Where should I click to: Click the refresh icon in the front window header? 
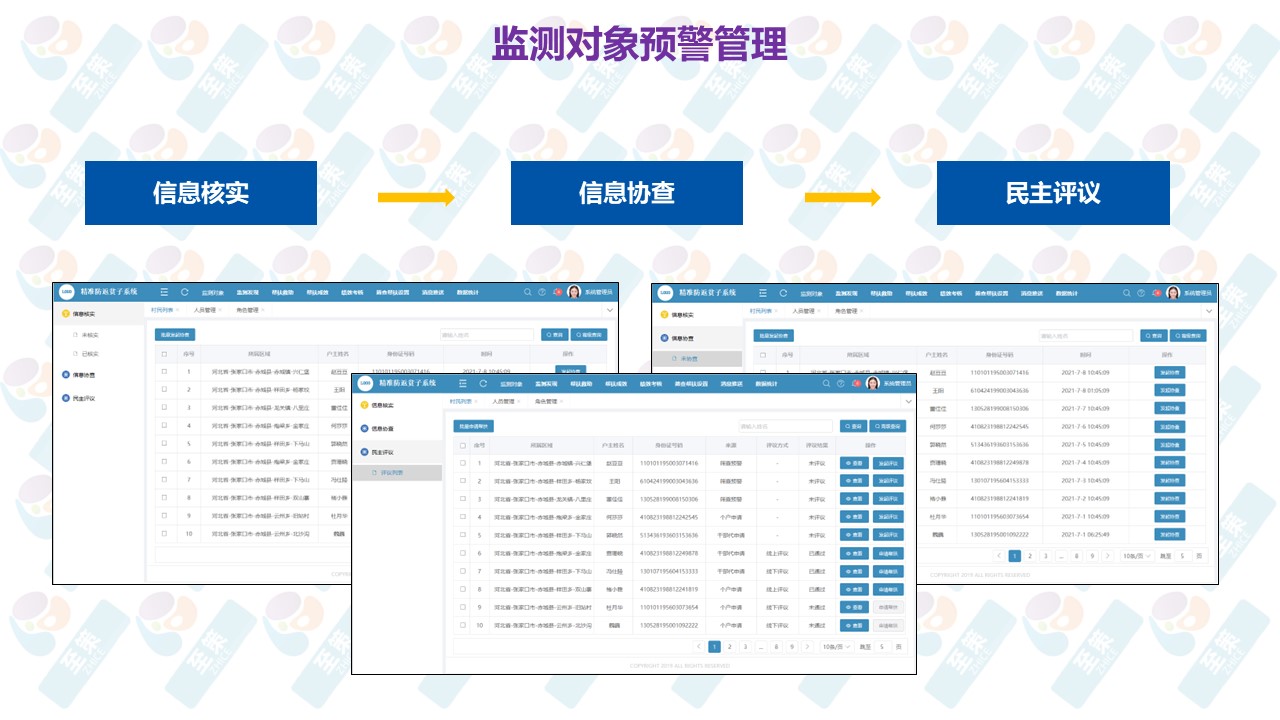483,383
